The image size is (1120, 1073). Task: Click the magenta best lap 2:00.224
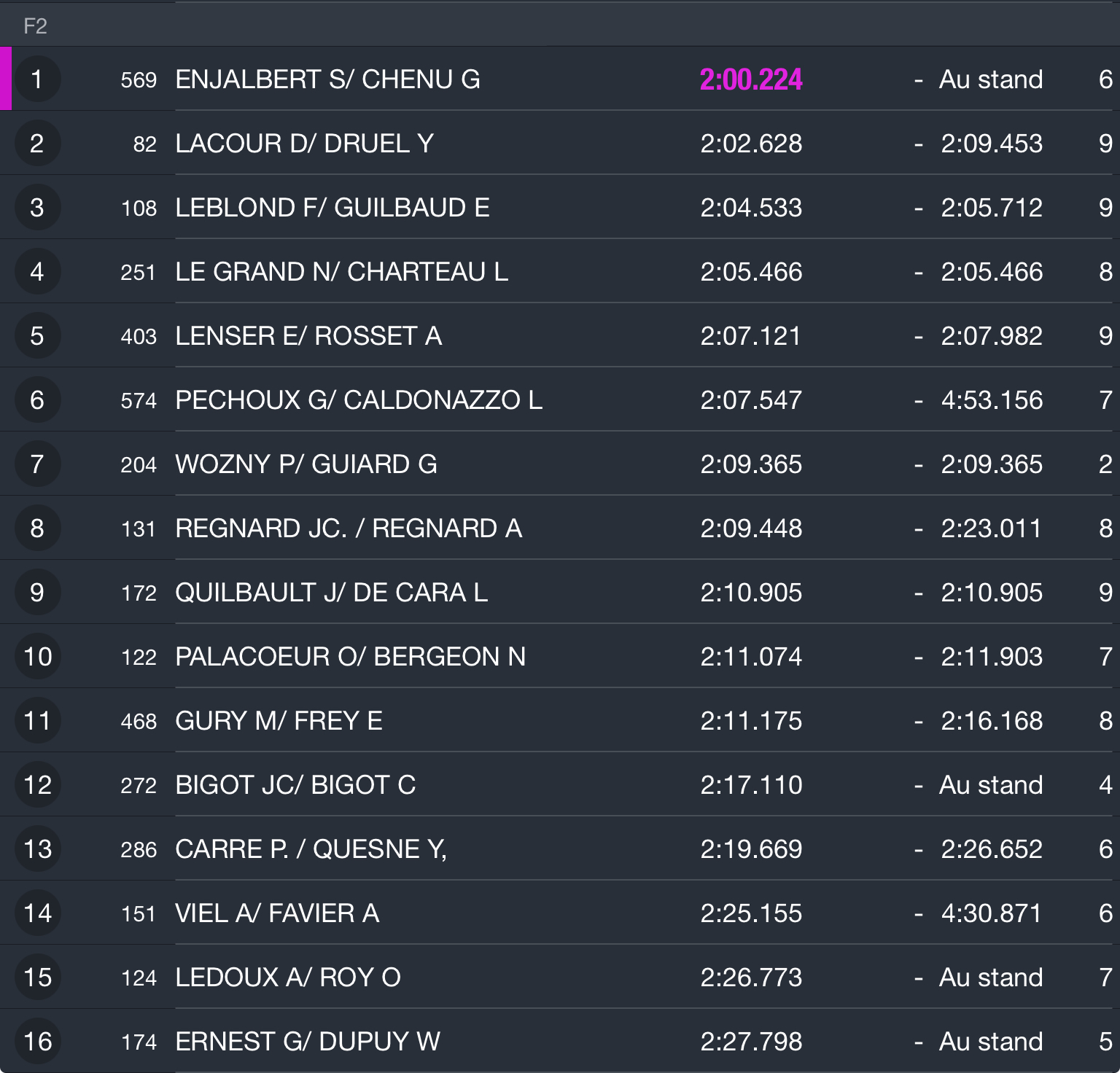(750, 79)
